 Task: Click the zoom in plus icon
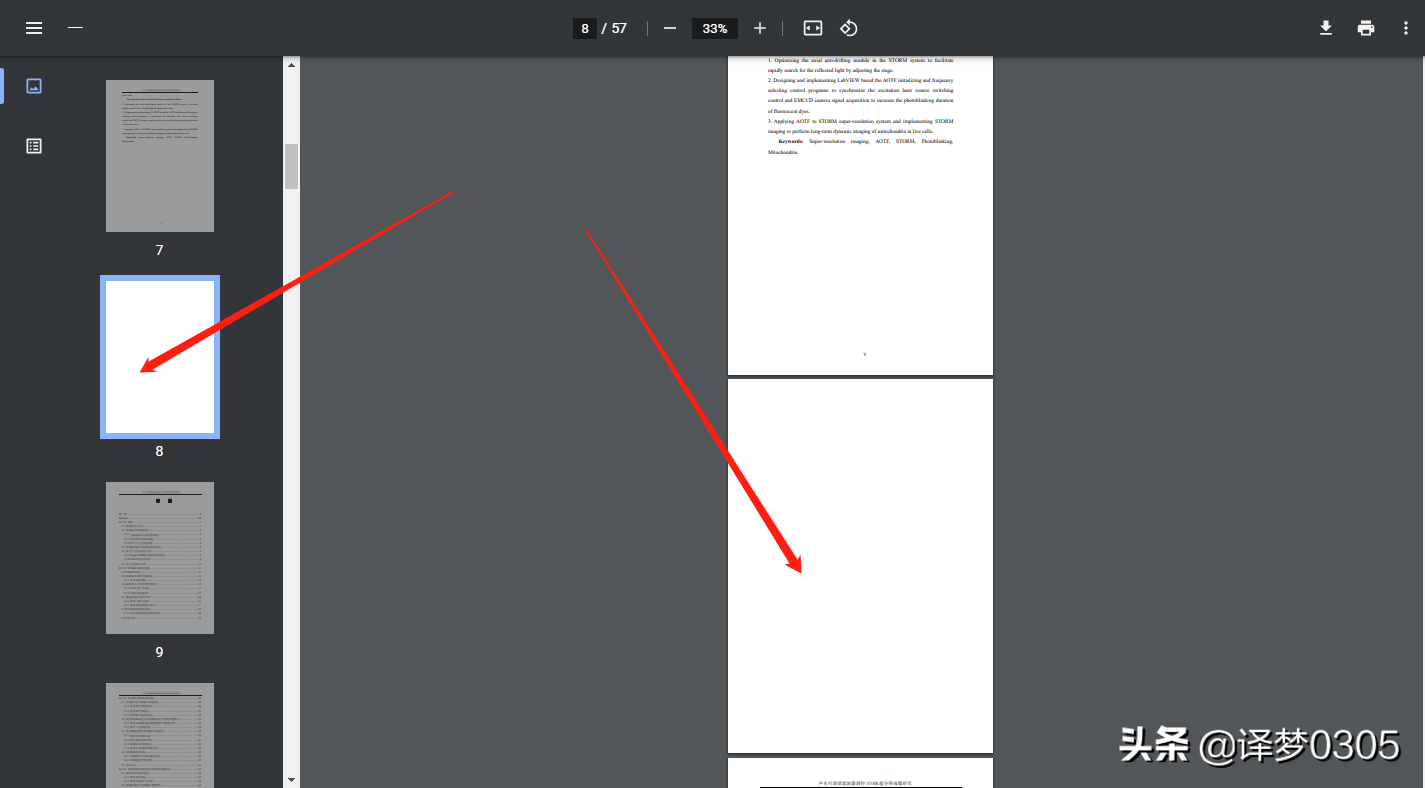(760, 28)
